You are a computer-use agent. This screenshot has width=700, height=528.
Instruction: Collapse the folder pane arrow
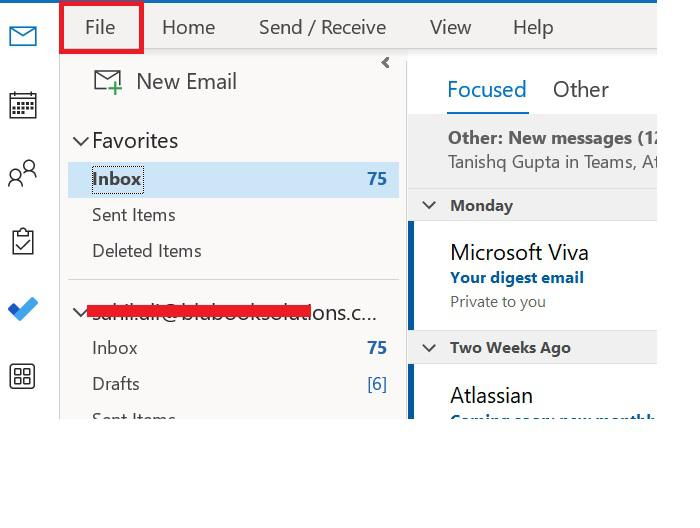click(x=385, y=63)
